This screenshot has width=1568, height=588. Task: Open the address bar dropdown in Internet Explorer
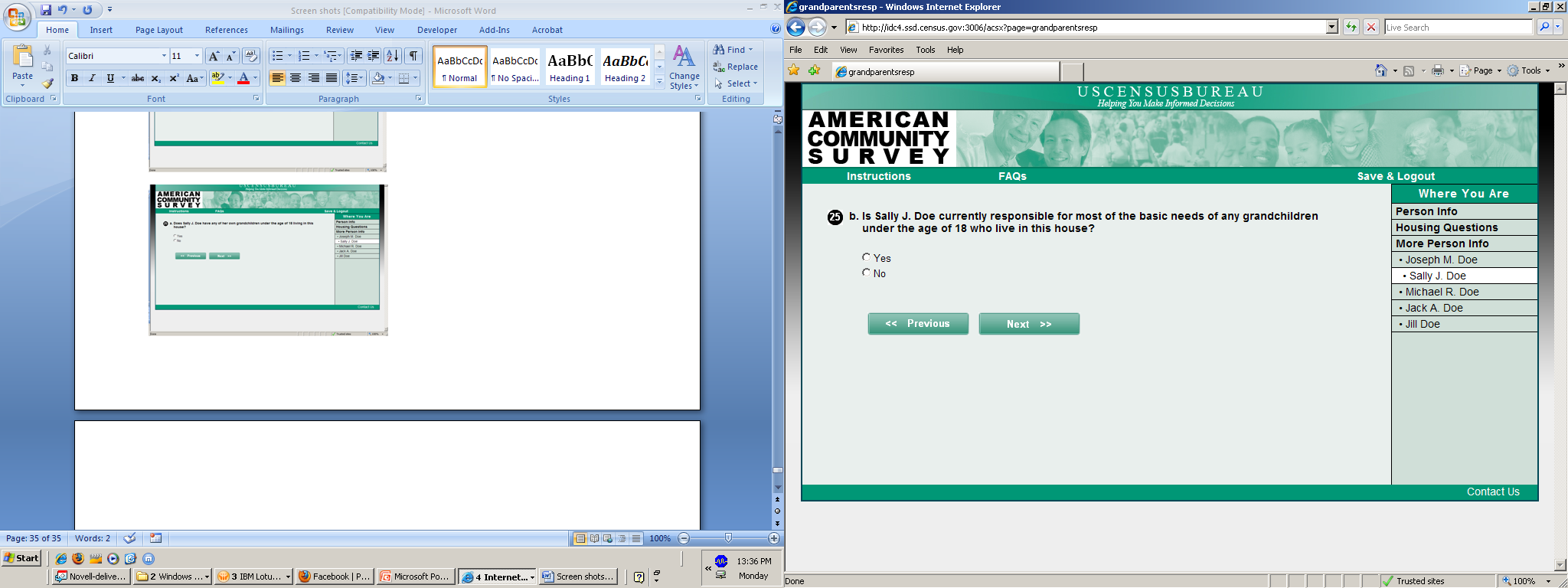[1332, 28]
